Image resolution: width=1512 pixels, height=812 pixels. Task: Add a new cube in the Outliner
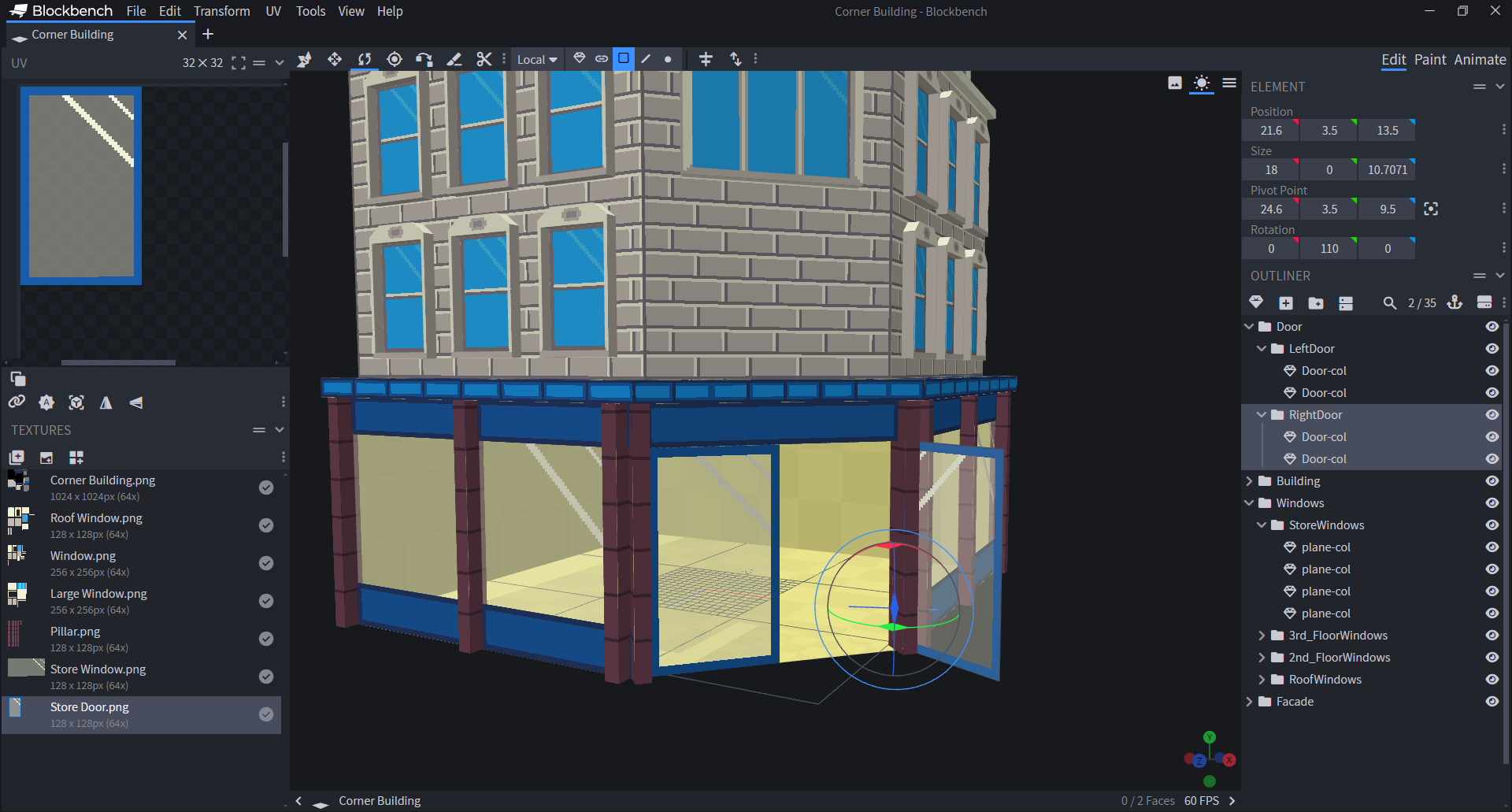pyautogui.click(x=1287, y=302)
